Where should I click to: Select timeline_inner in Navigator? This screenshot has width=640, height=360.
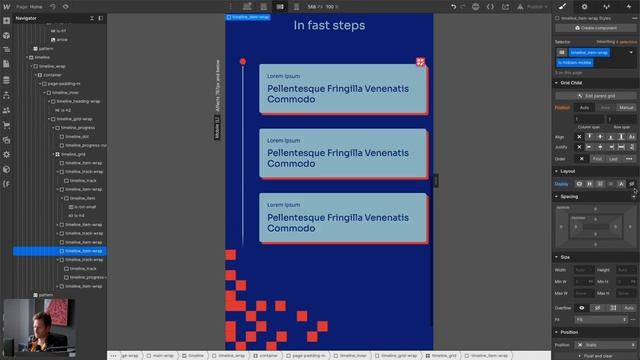click(65, 93)
